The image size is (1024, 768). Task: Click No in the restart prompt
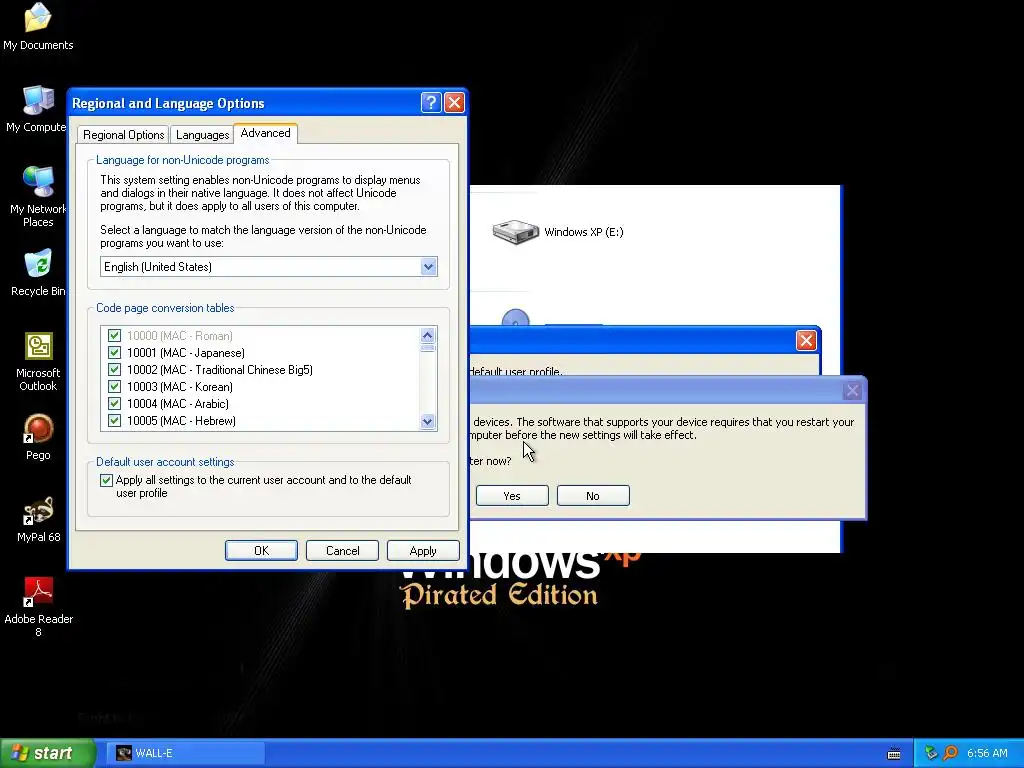coord(593,496)
